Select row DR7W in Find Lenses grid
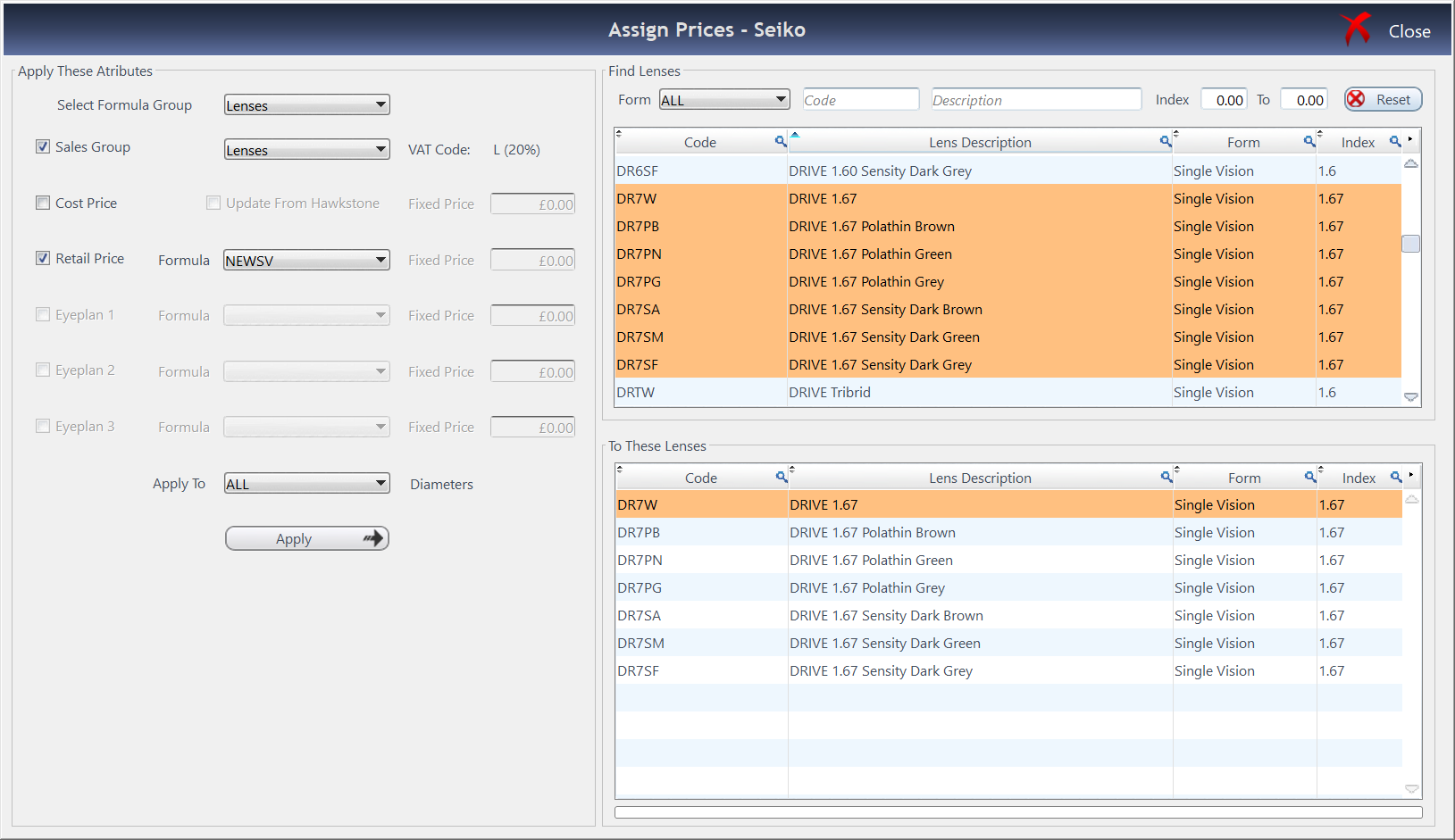The height and width of the screenshot is (840, 1455). [x=1008, y=198]
